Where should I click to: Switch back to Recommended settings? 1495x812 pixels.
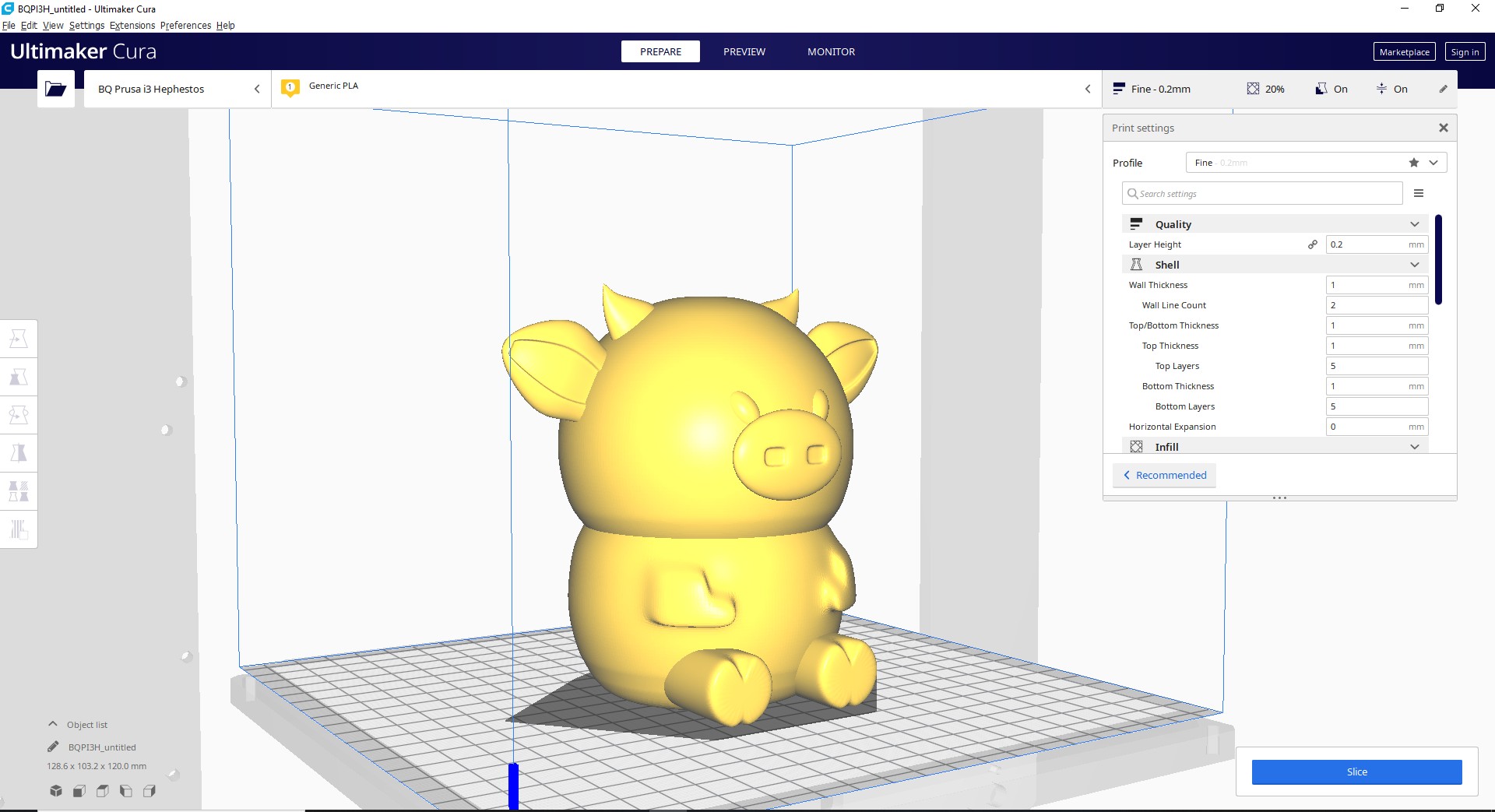point(1165,475)
